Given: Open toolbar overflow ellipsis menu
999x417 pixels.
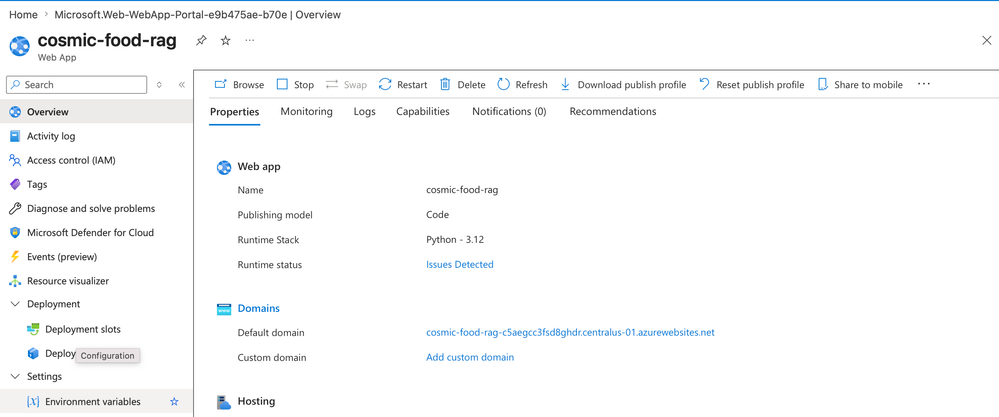Looking at the screenshot, I should (x=924, y=84).
